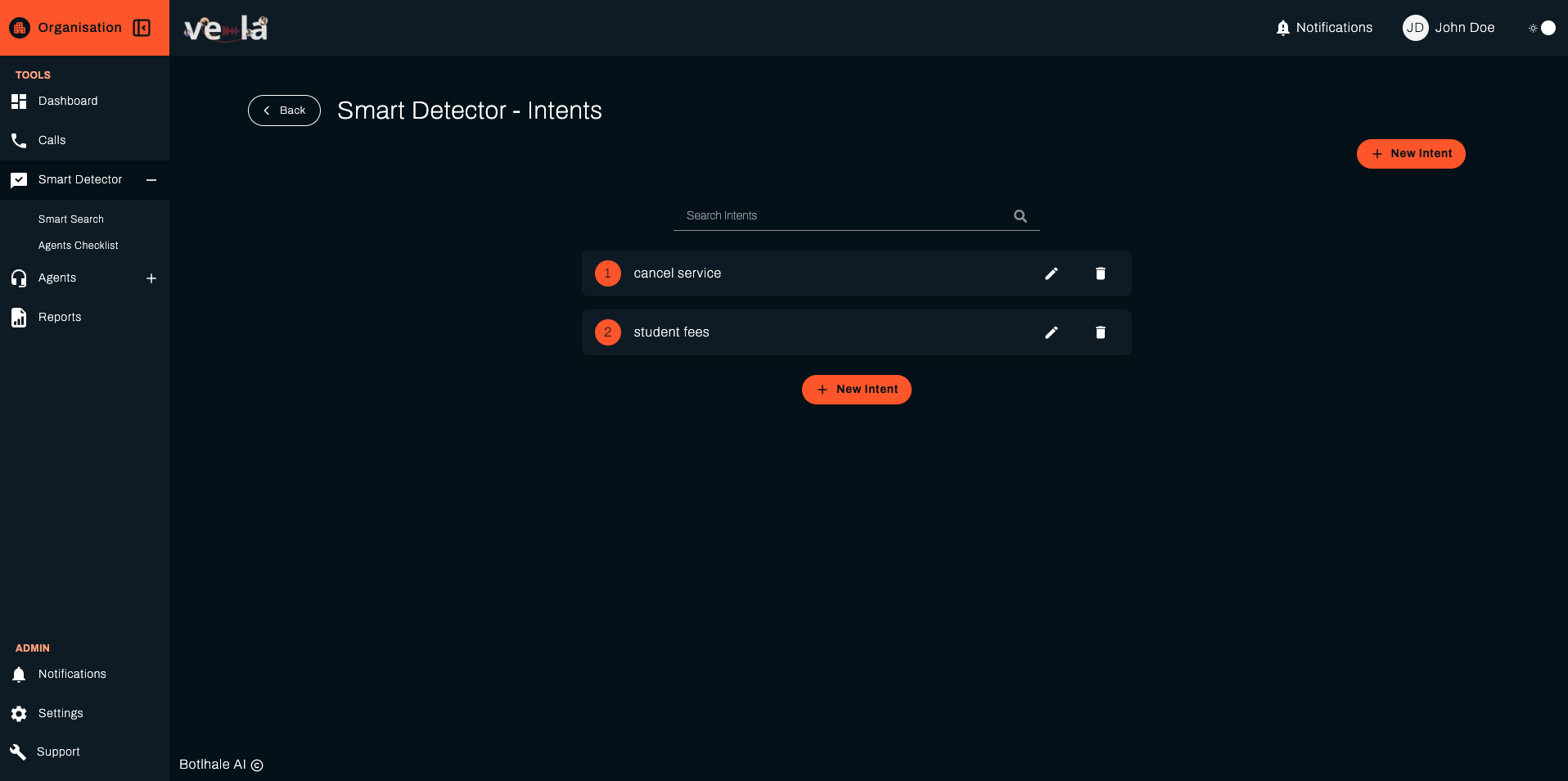
Task: Click the Botlhale AI footer text
Action: click(221, 765)
